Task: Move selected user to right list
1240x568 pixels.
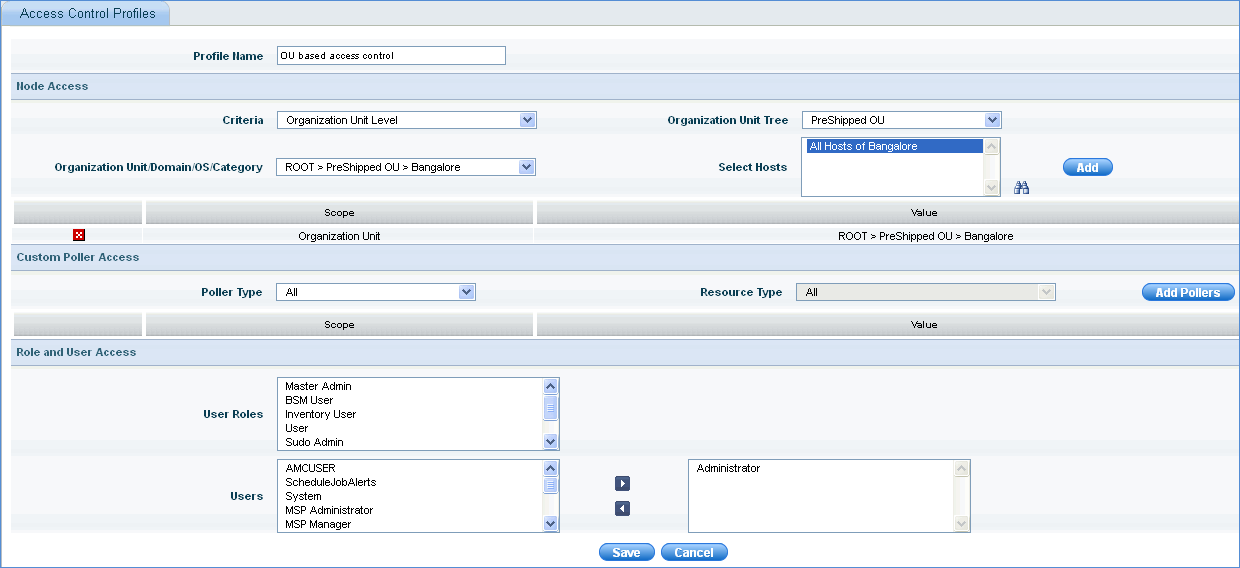Action: pos(622,484)
